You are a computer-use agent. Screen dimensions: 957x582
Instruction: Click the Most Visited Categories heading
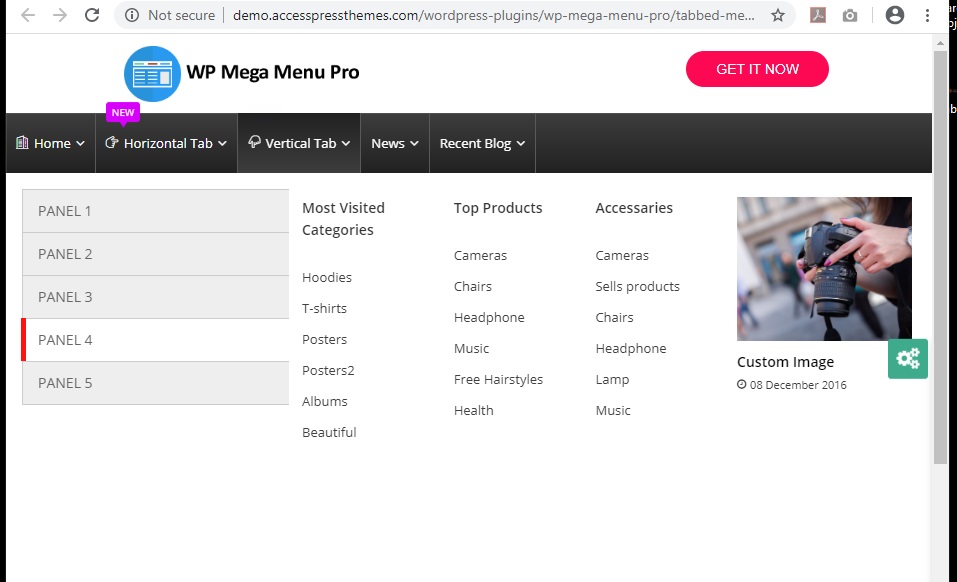pyautogui.click(x=344, y=219)
